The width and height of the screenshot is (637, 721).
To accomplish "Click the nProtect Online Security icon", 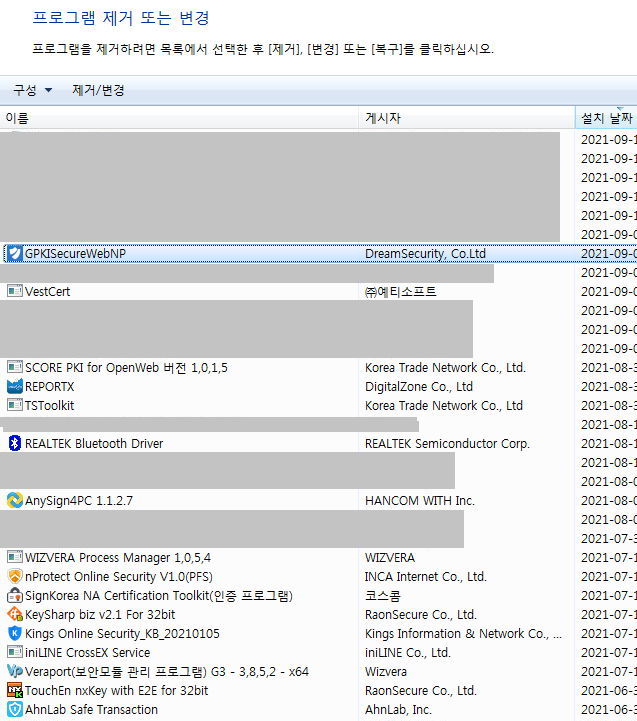I will click(x=15, y=576).
